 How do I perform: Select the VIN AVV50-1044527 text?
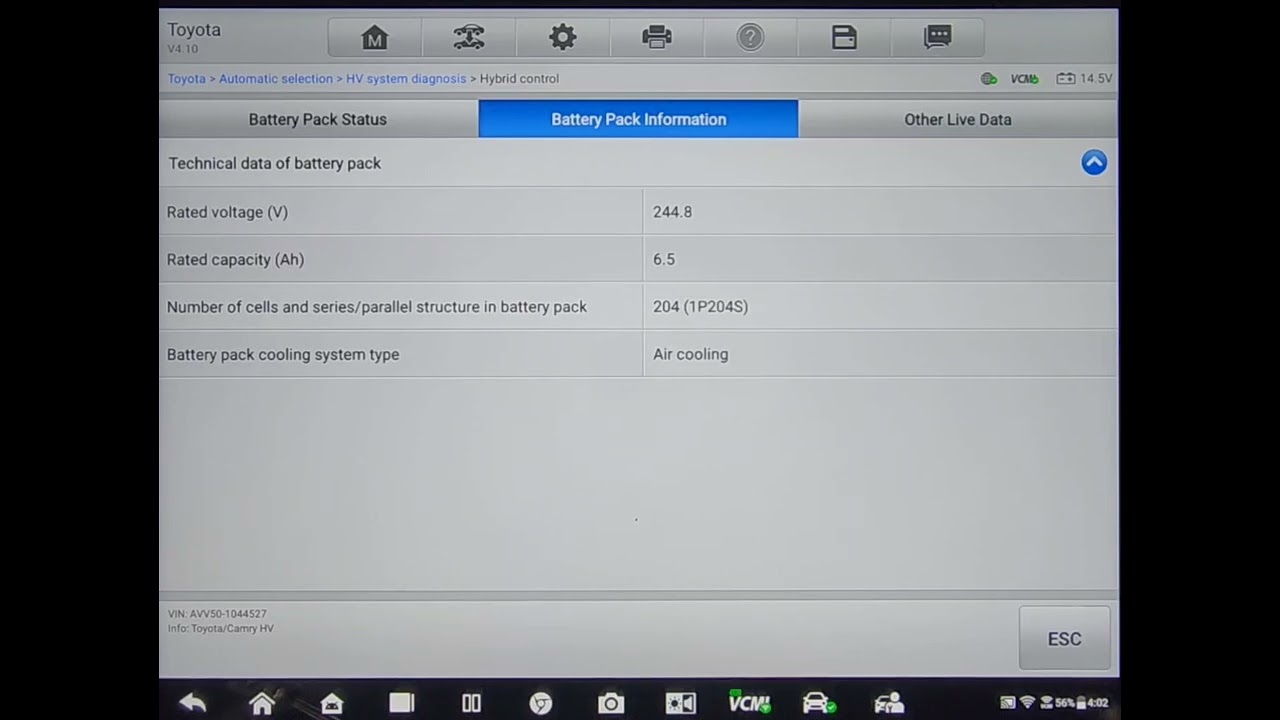point(217,614)
